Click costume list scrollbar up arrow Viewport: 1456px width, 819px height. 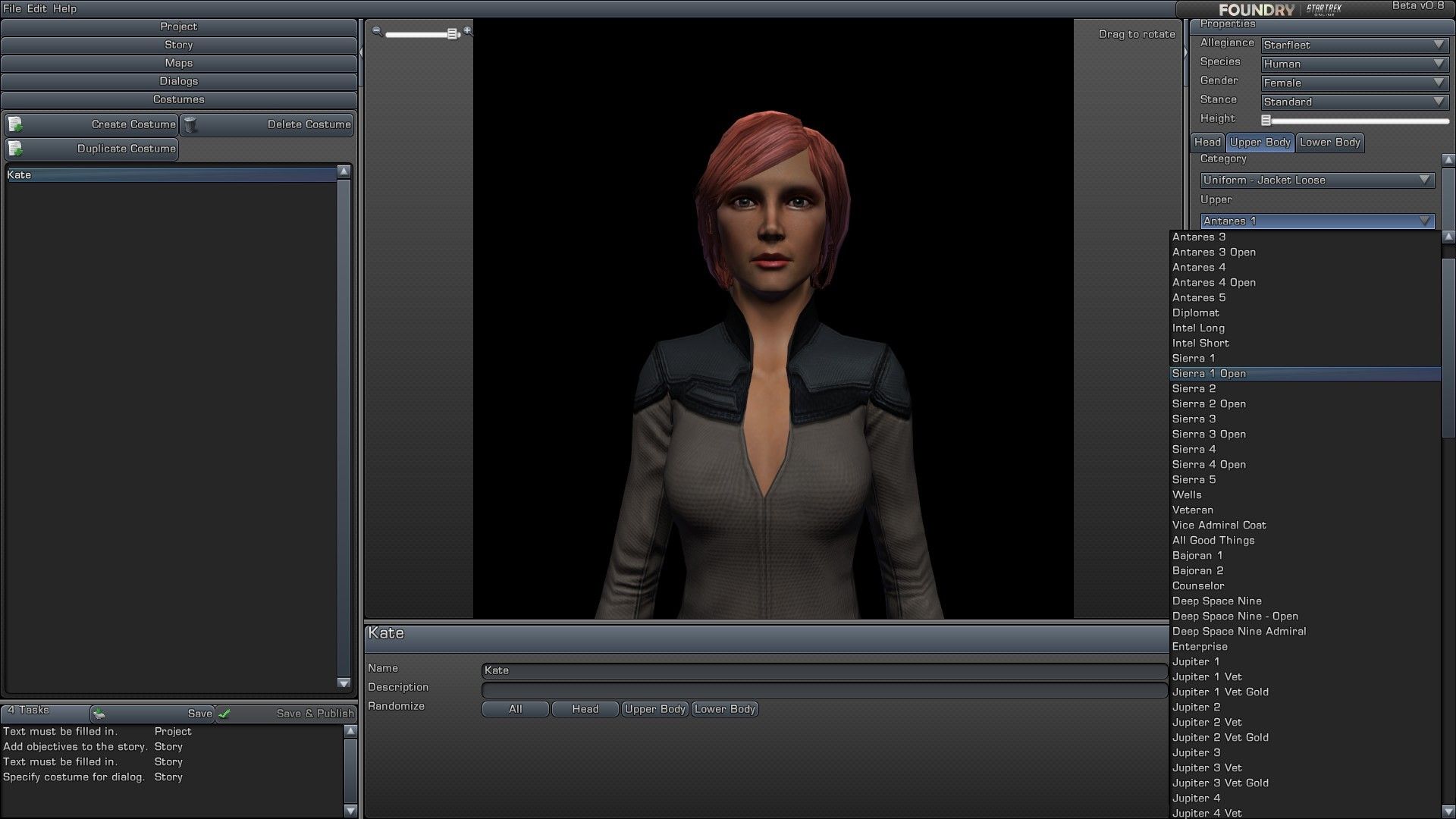click(344, 171)
